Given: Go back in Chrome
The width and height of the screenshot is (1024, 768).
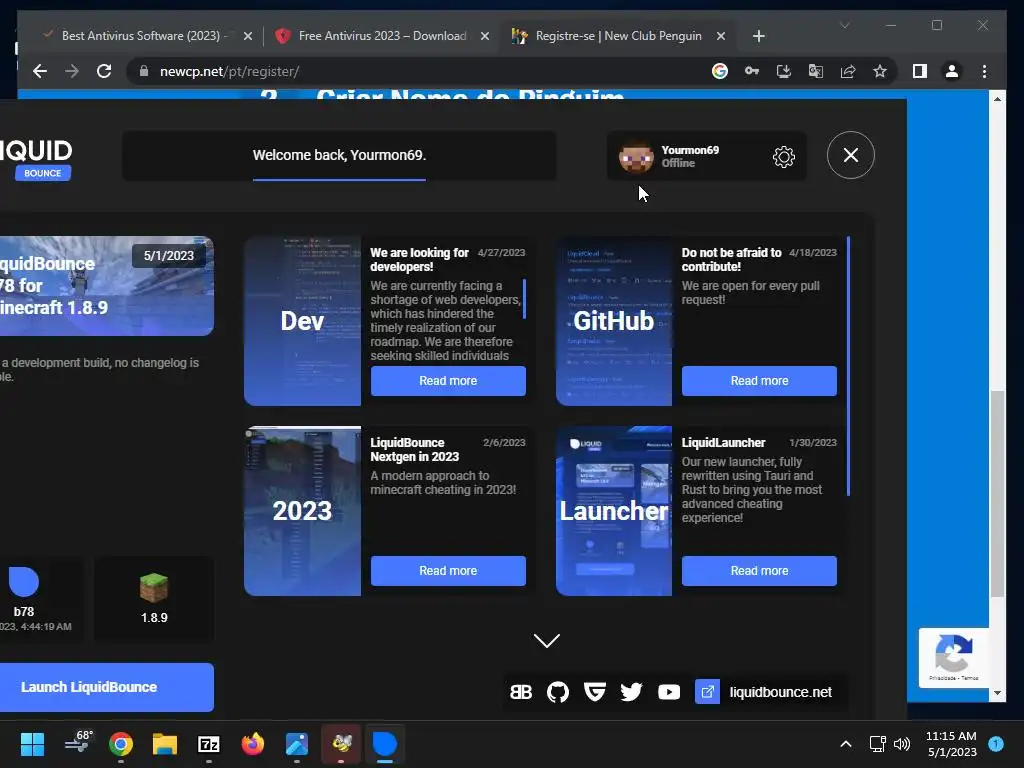Looking at the screenshot, I should (40, 71).
